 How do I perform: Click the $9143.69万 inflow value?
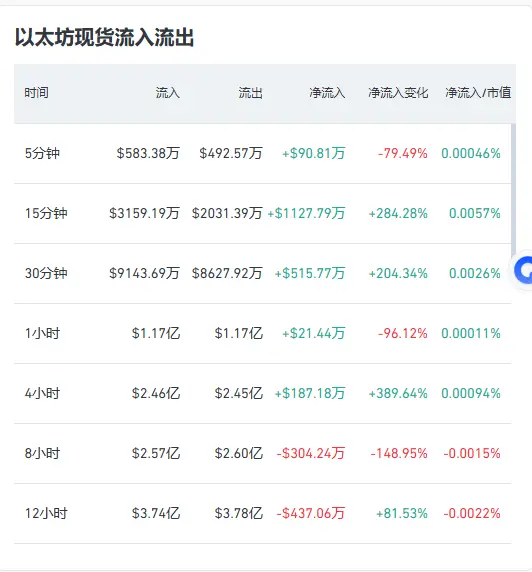click(x=144, y=273)
